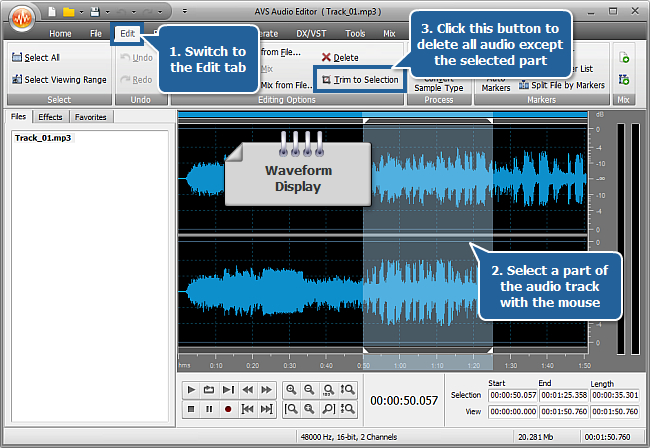Click Trim to Selection

(359, 80)
